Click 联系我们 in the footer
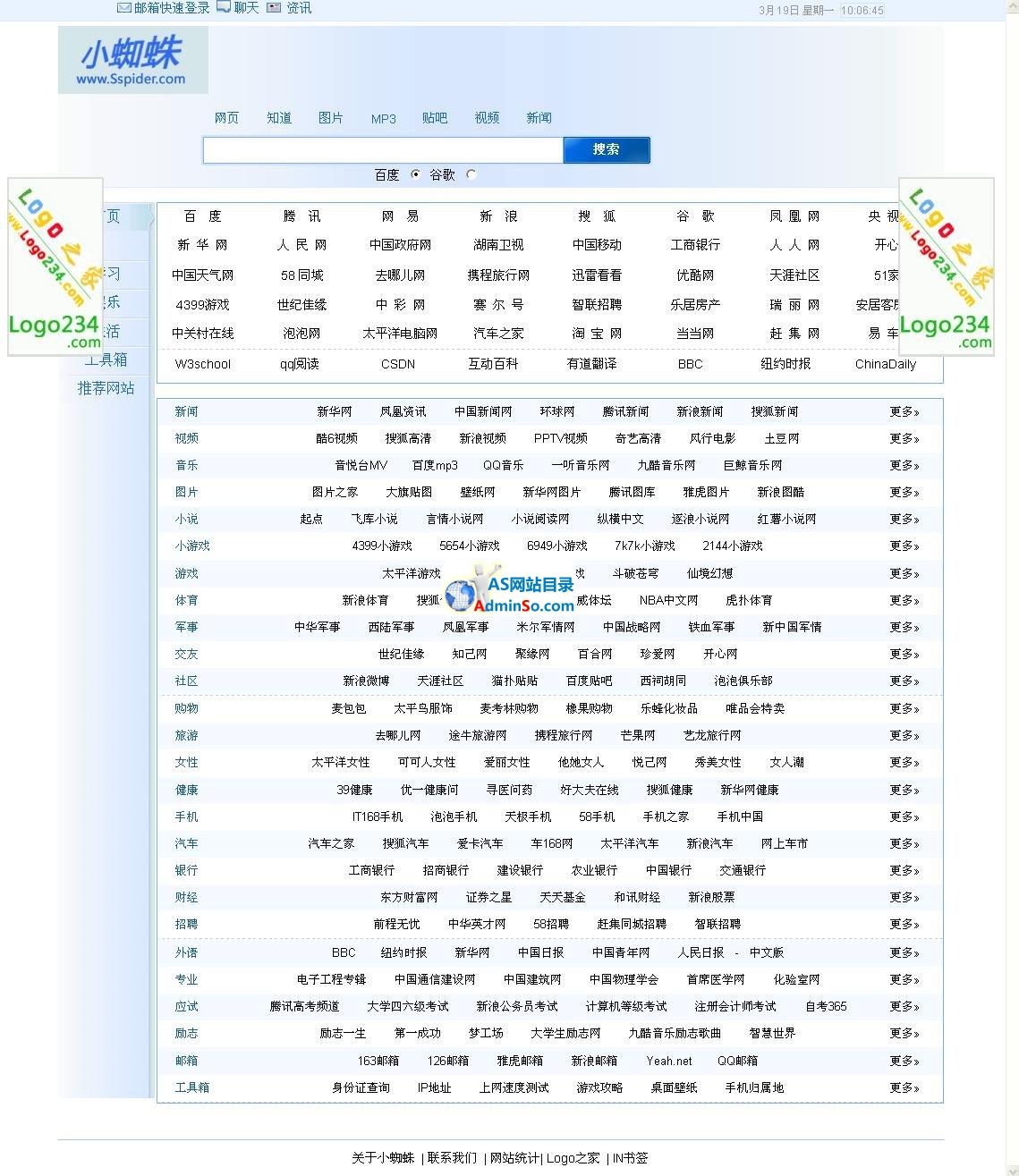The image size is (1019, 1176). tap(452, 1158)
